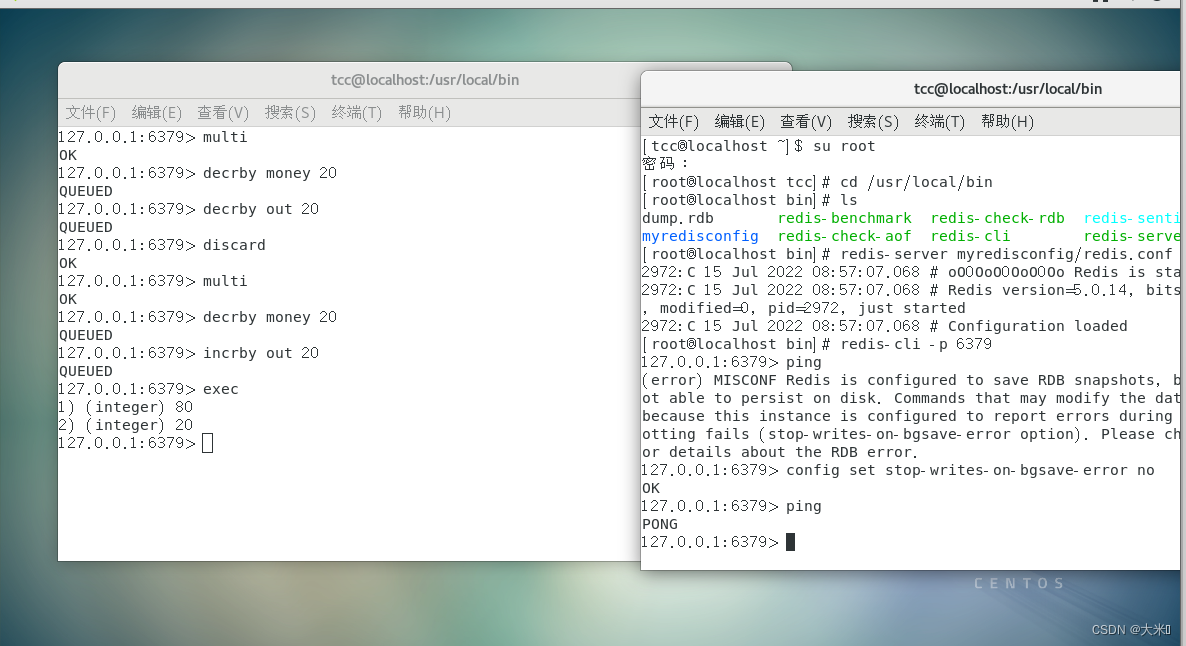Click first 'decrby money 20' line in left terminal
Screen dimensions: 1186x646
197,173
